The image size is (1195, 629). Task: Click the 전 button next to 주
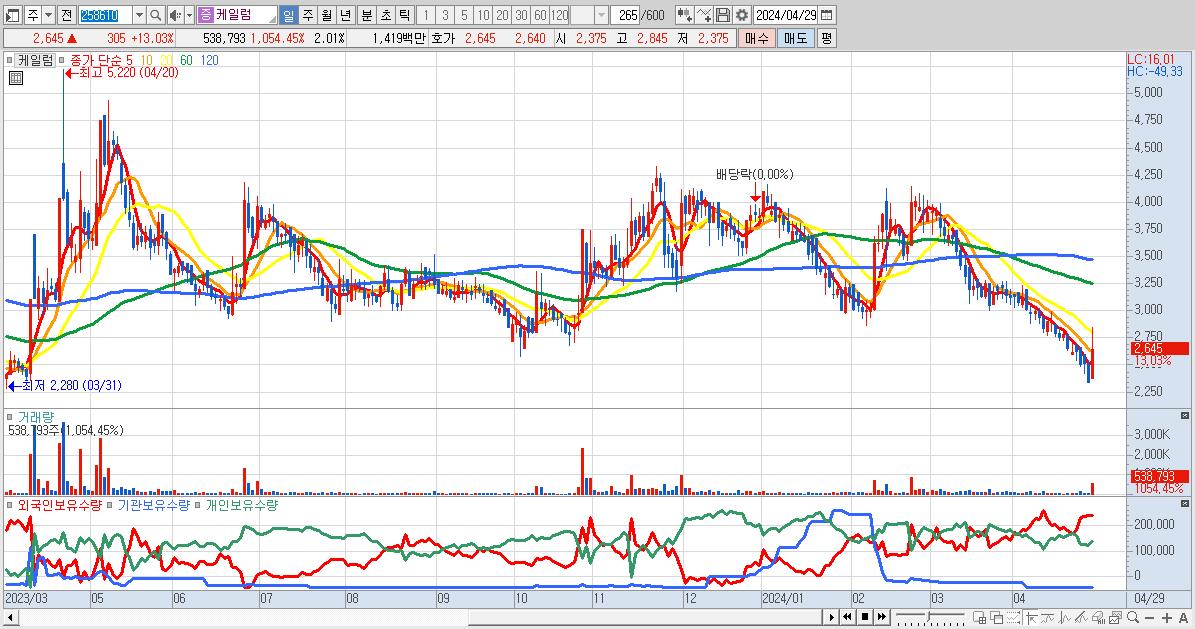pyautogui.click(x=66, y=14)
